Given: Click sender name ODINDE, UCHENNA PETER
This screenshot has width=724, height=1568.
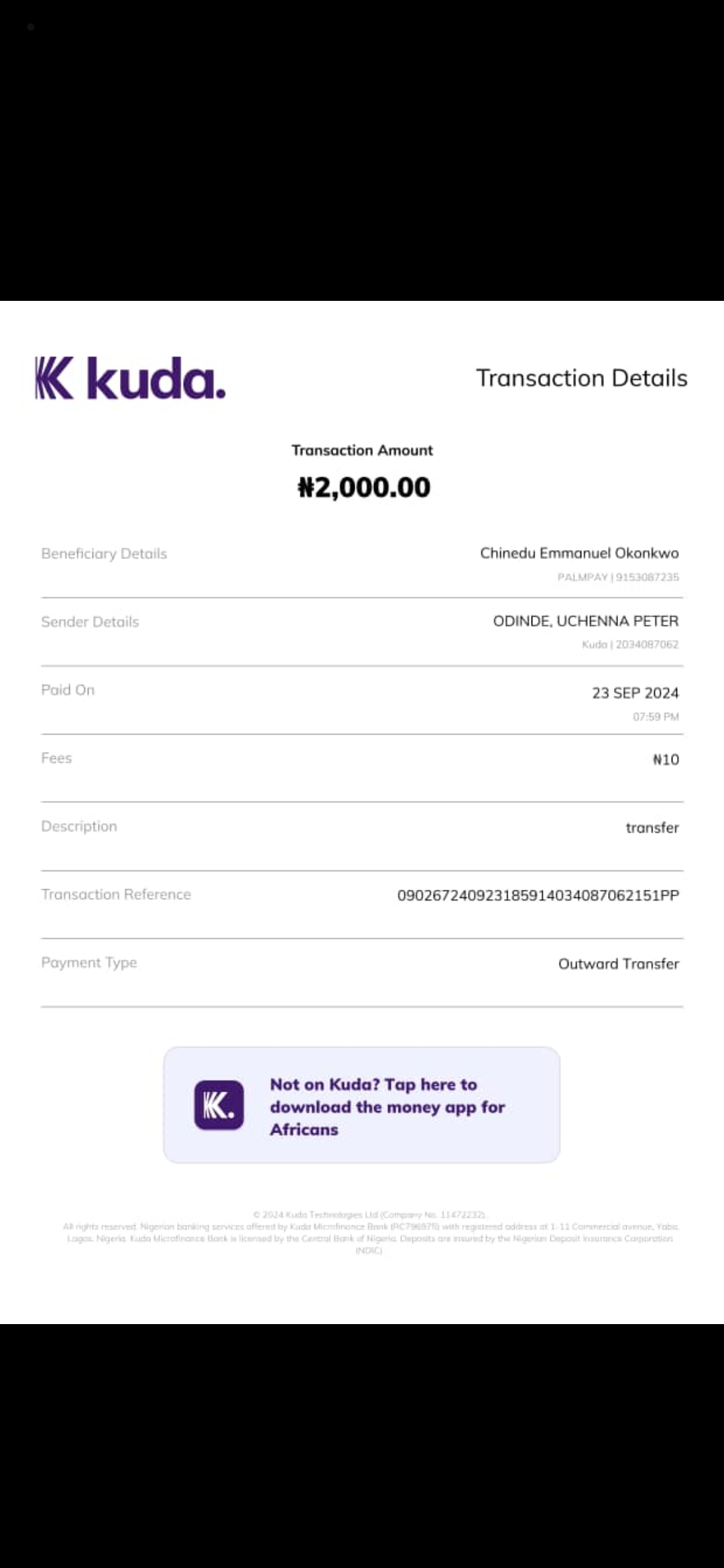Looking at the screenshot, I should click(585, 621).
